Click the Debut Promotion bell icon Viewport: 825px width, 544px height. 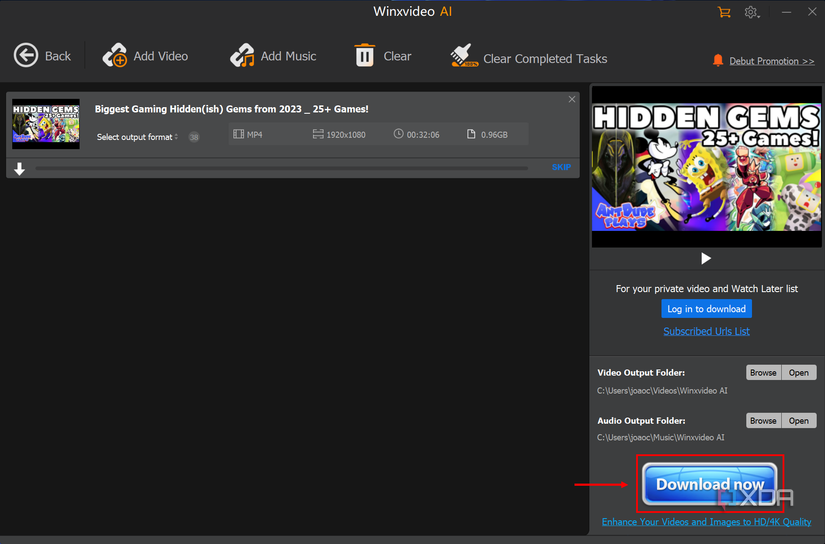pos(718,61)
